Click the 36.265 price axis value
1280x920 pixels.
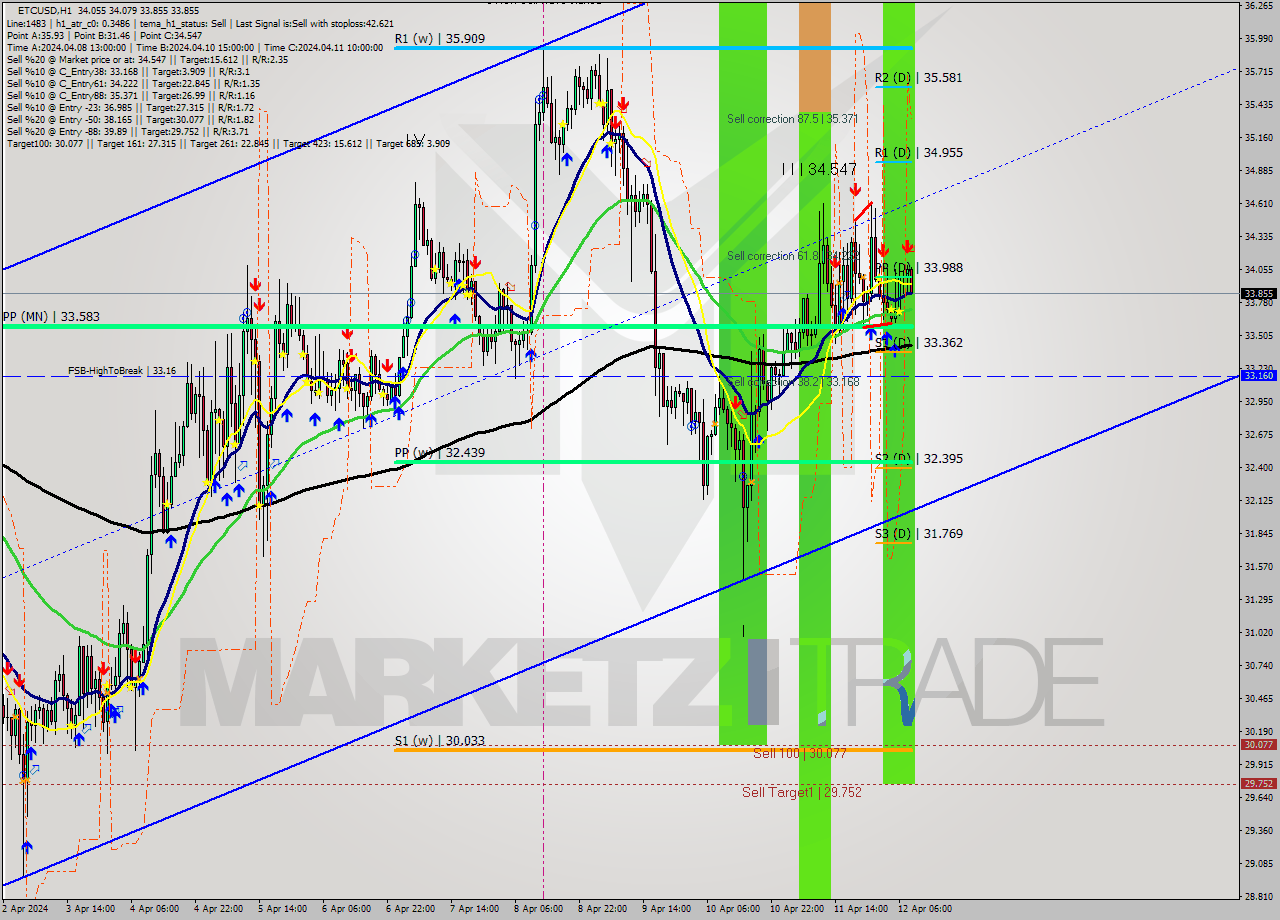click(x=1258, y=6)
